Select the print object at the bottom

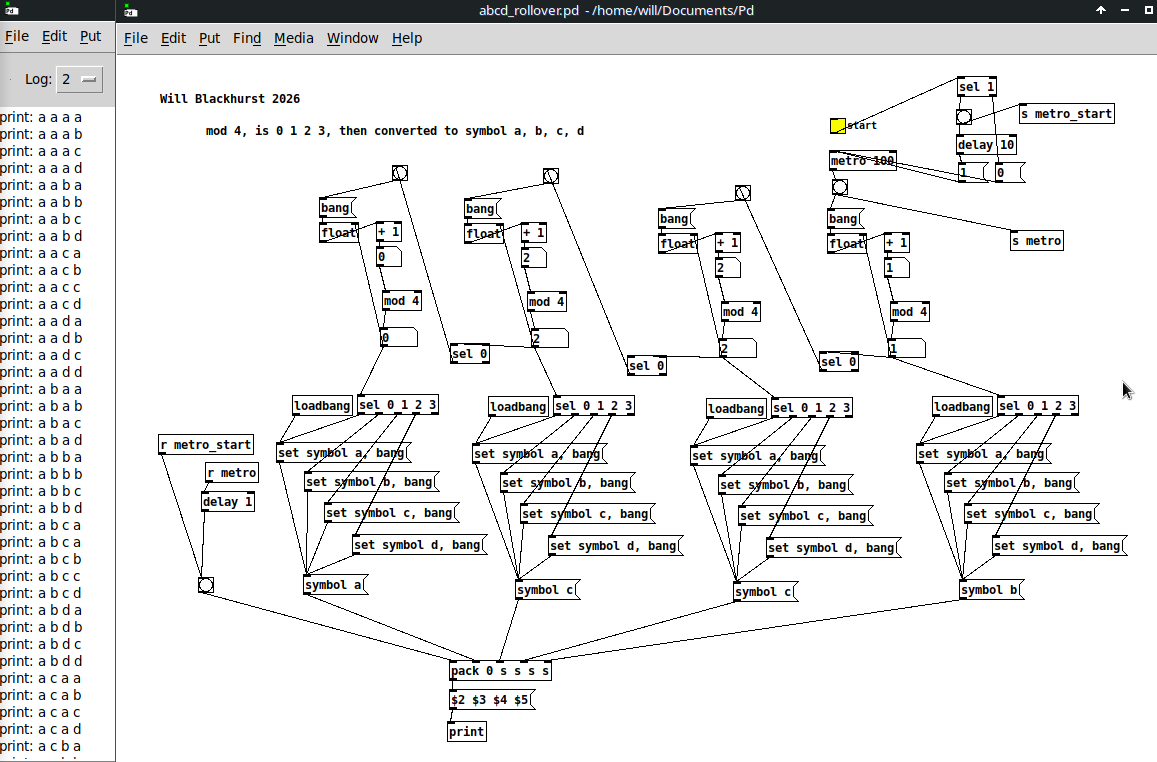click(466, 731)
